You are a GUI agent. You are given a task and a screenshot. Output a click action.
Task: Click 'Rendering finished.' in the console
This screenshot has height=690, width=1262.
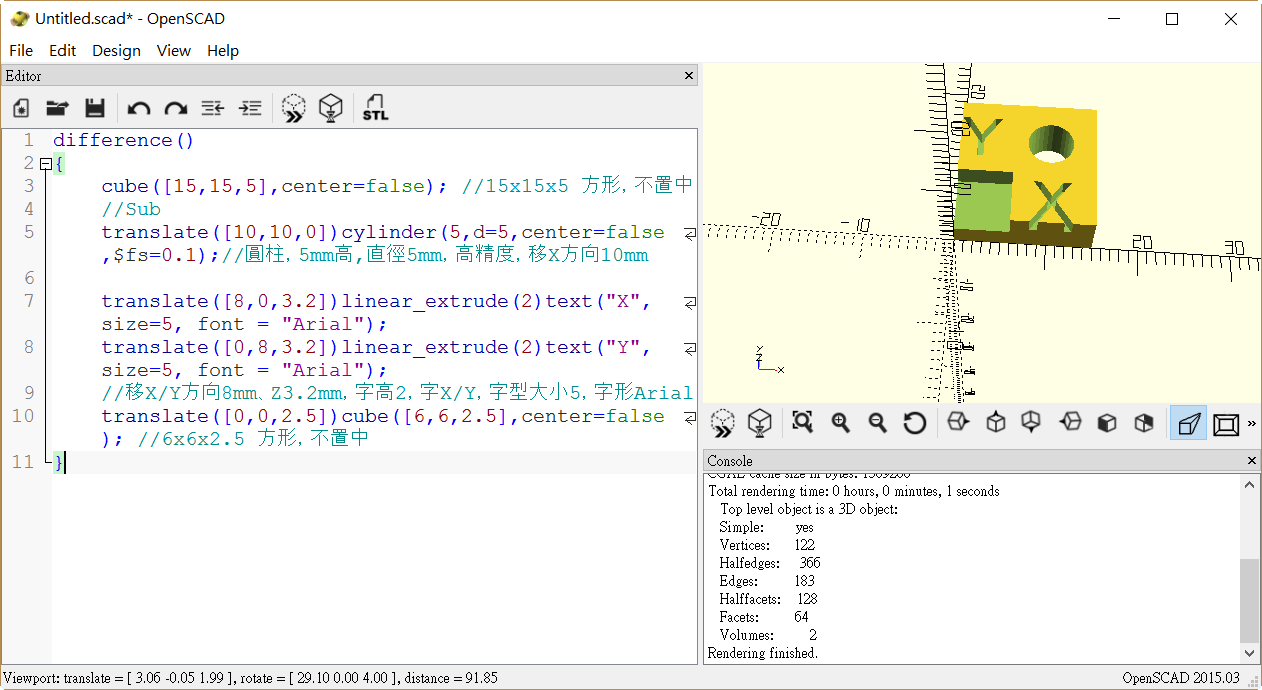coord(763,653)
